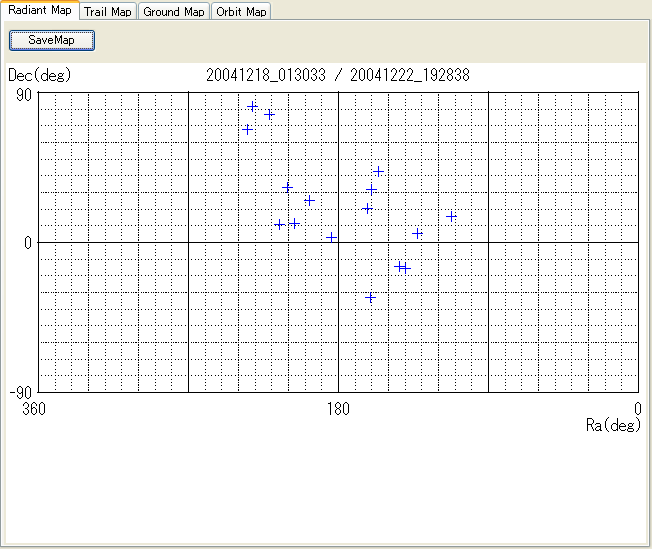The image size is (652, 549).
Task: Select second-highest blue cross near plot top
Action: click(269, 114)
